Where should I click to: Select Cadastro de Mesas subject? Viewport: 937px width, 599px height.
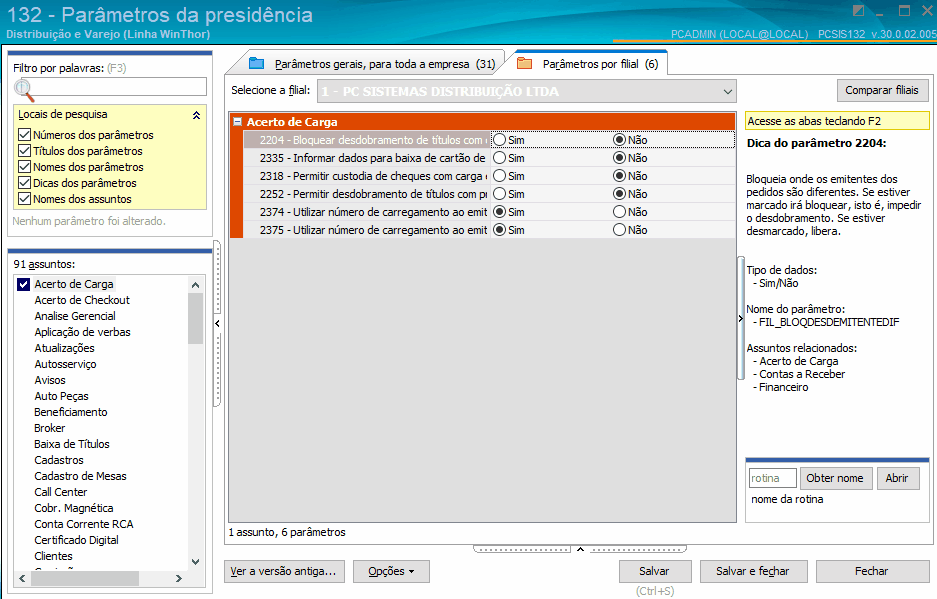click(x=80, y=476)
